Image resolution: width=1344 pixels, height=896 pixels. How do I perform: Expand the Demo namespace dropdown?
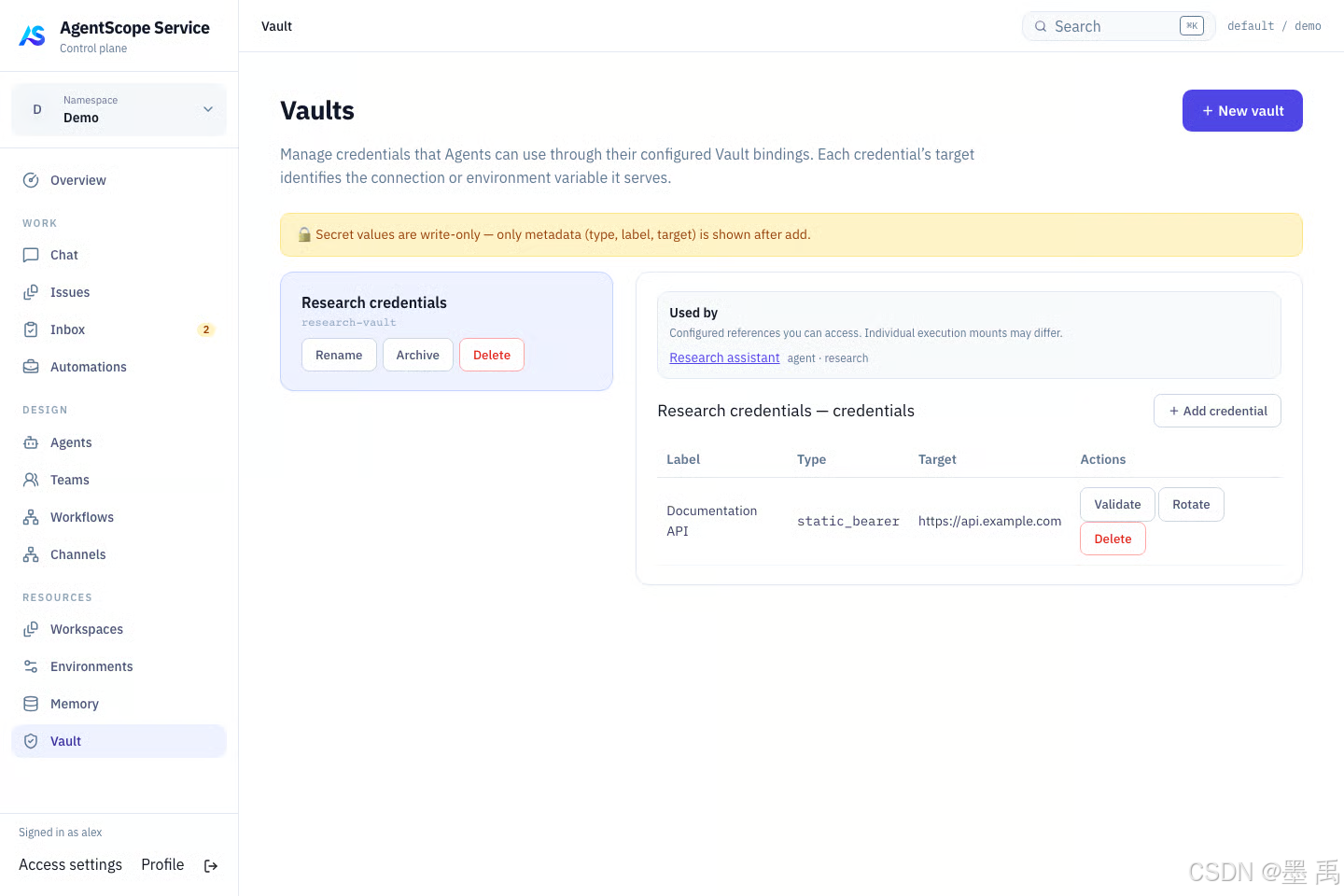click(119, 109)
